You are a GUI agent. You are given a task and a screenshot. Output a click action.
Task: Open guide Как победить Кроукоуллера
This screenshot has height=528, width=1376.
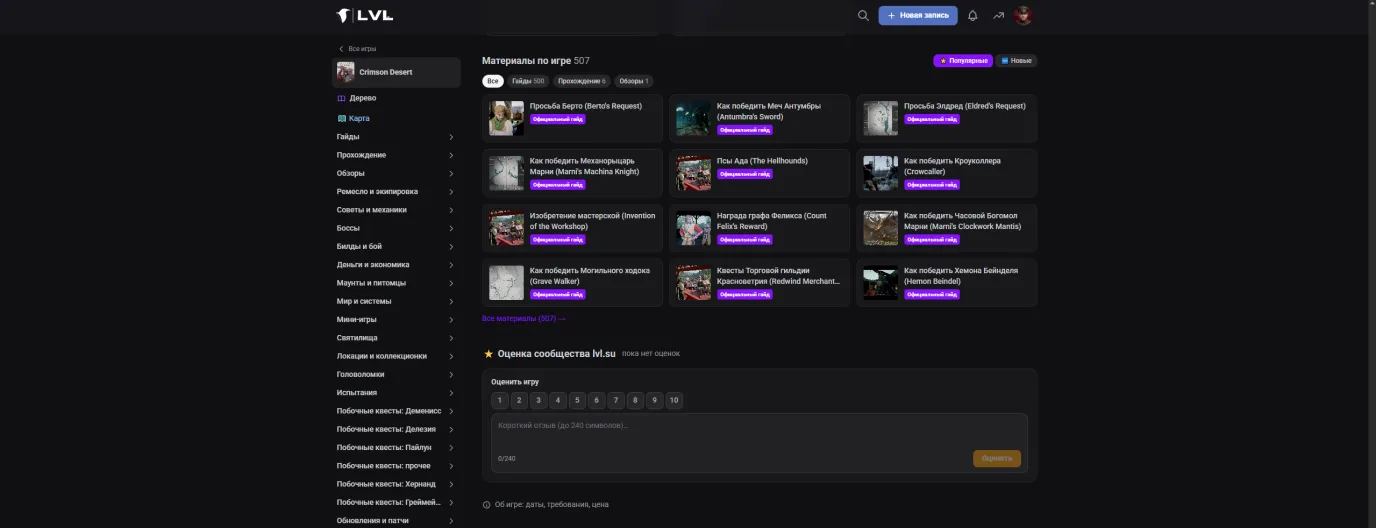point(947,173)
